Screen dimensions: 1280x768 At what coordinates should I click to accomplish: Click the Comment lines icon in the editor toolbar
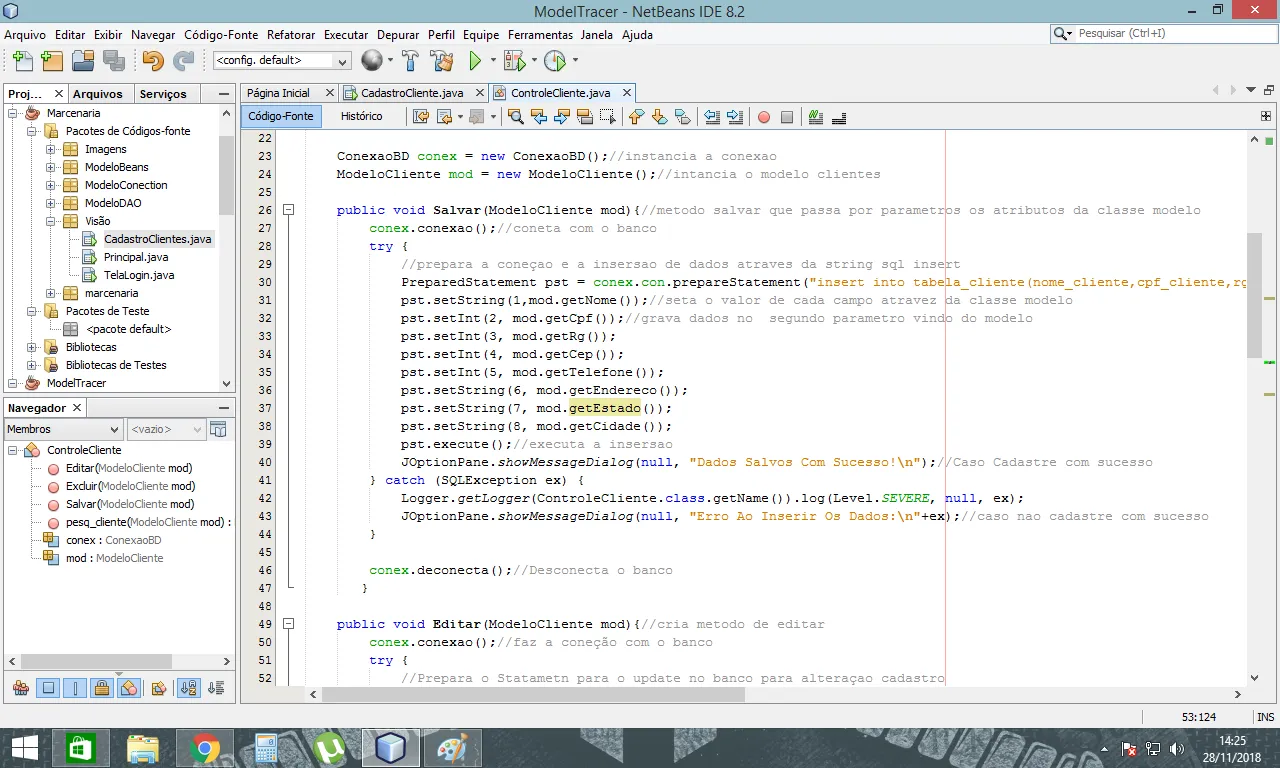point(816,117)
